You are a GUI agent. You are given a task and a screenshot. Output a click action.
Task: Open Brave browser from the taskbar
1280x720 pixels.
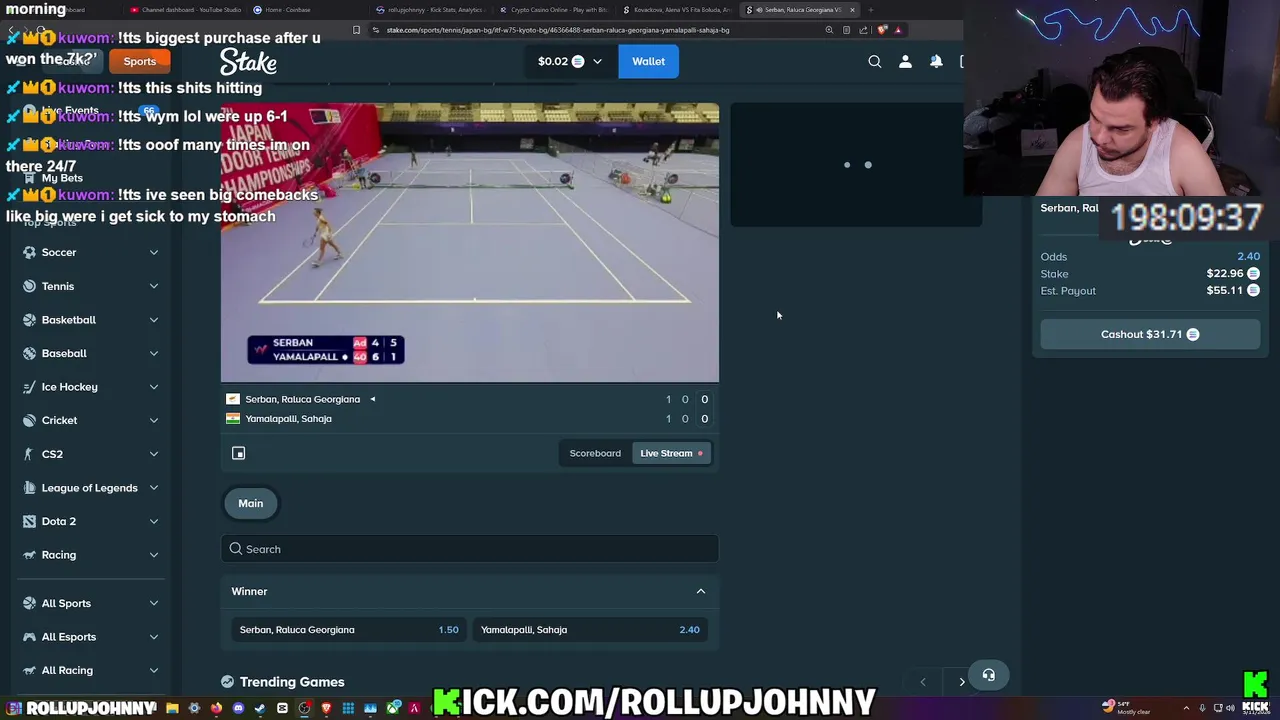click(x=326, y=708)
